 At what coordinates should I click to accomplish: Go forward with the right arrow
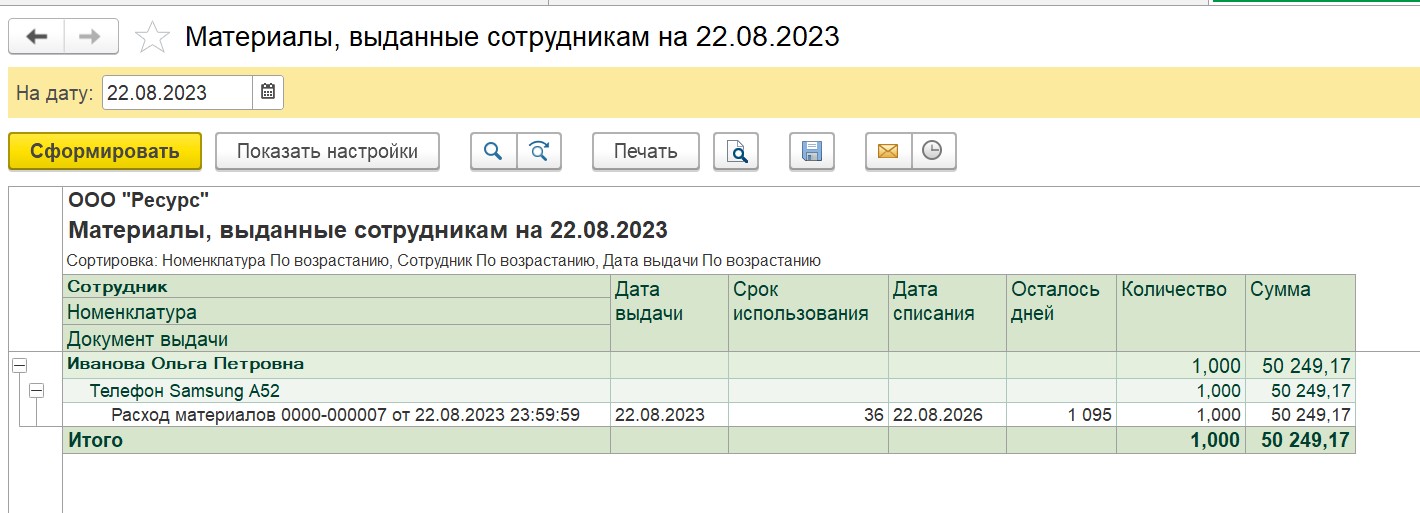[91, 37]
